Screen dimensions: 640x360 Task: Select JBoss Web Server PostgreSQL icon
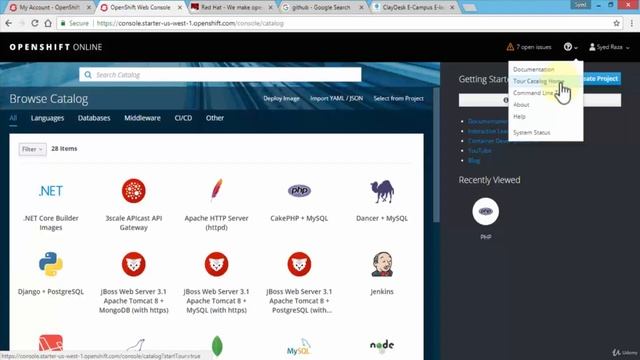(x=299, y=264)
